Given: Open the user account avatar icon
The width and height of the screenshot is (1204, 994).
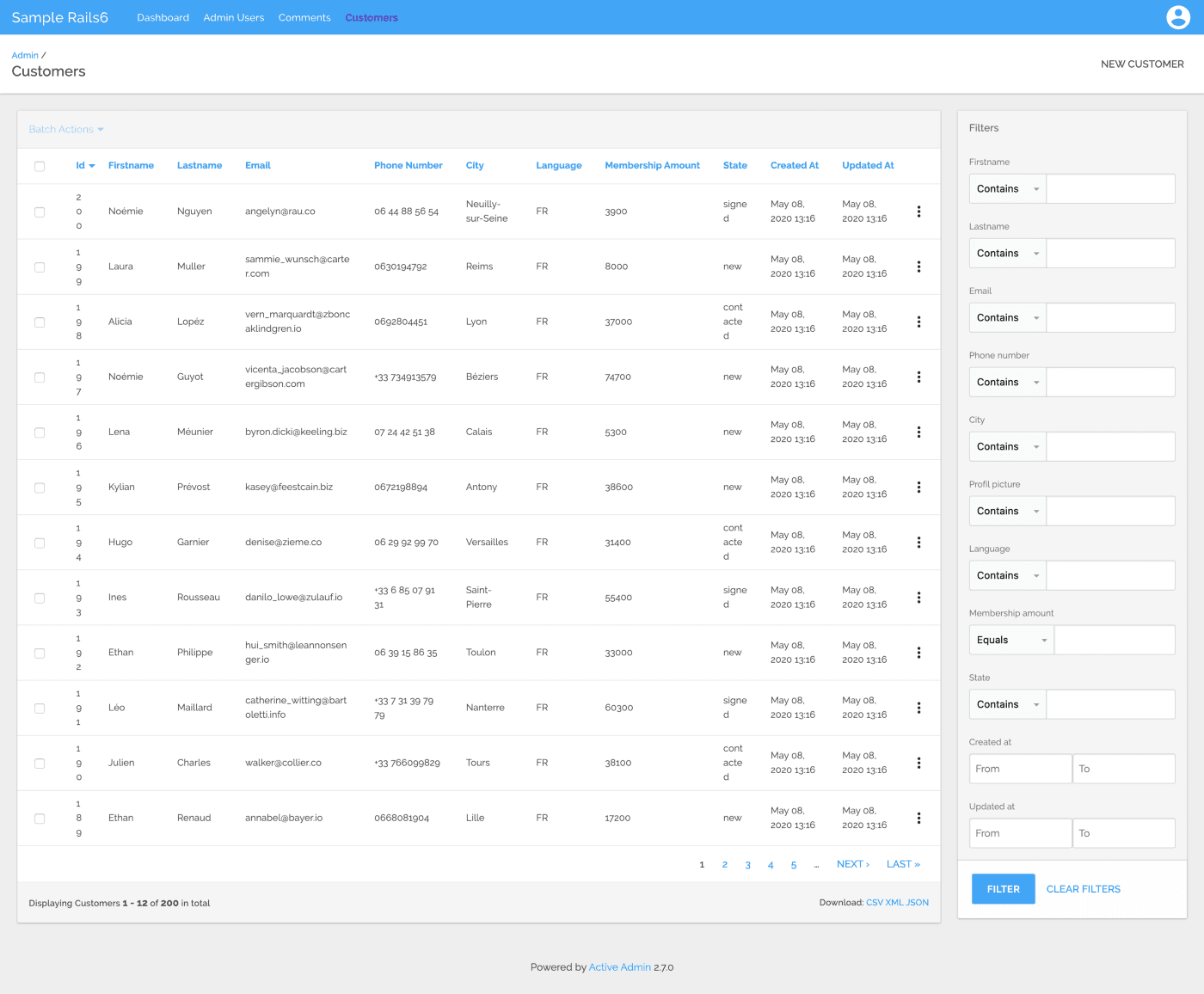Looking at the screenshot, I should (1177, 17).
